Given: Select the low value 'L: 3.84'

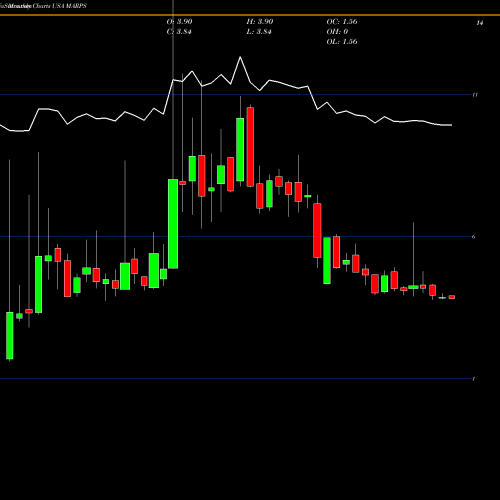Looking at the screenshot, I should point(259,32).
